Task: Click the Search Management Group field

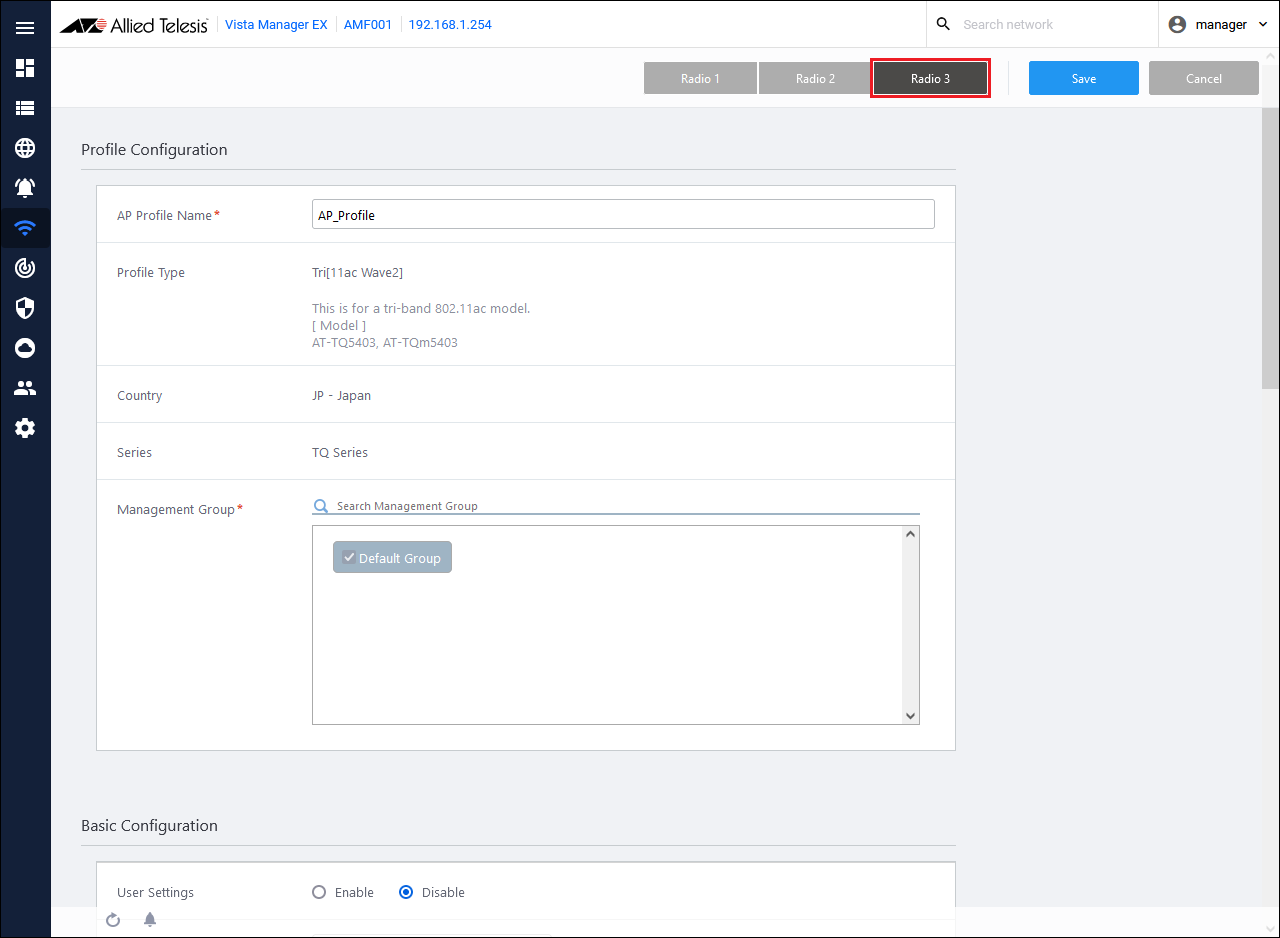Action: pyautogui.click(x=625, y=506)
